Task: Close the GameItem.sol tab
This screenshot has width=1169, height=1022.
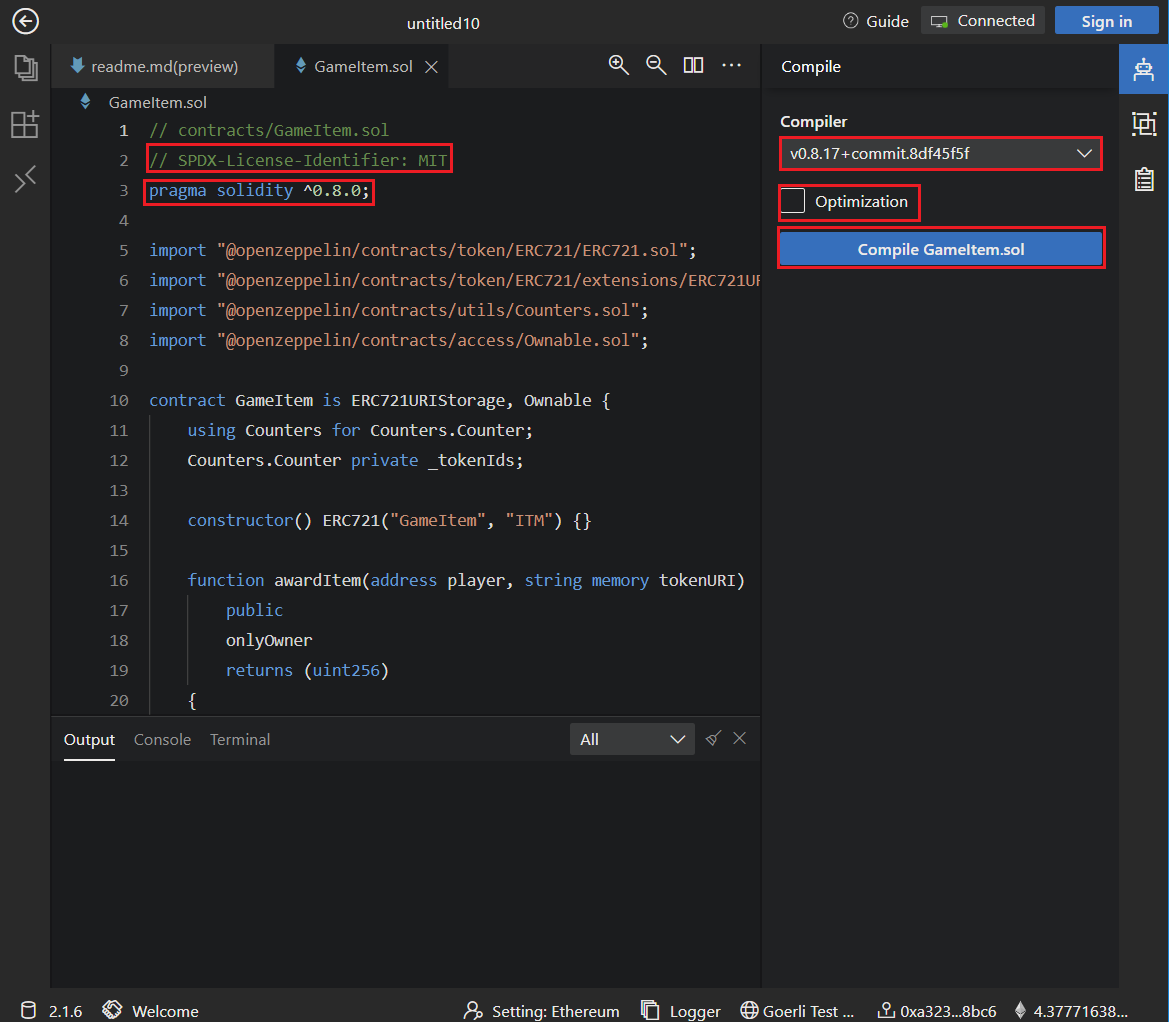Action: 432,67
